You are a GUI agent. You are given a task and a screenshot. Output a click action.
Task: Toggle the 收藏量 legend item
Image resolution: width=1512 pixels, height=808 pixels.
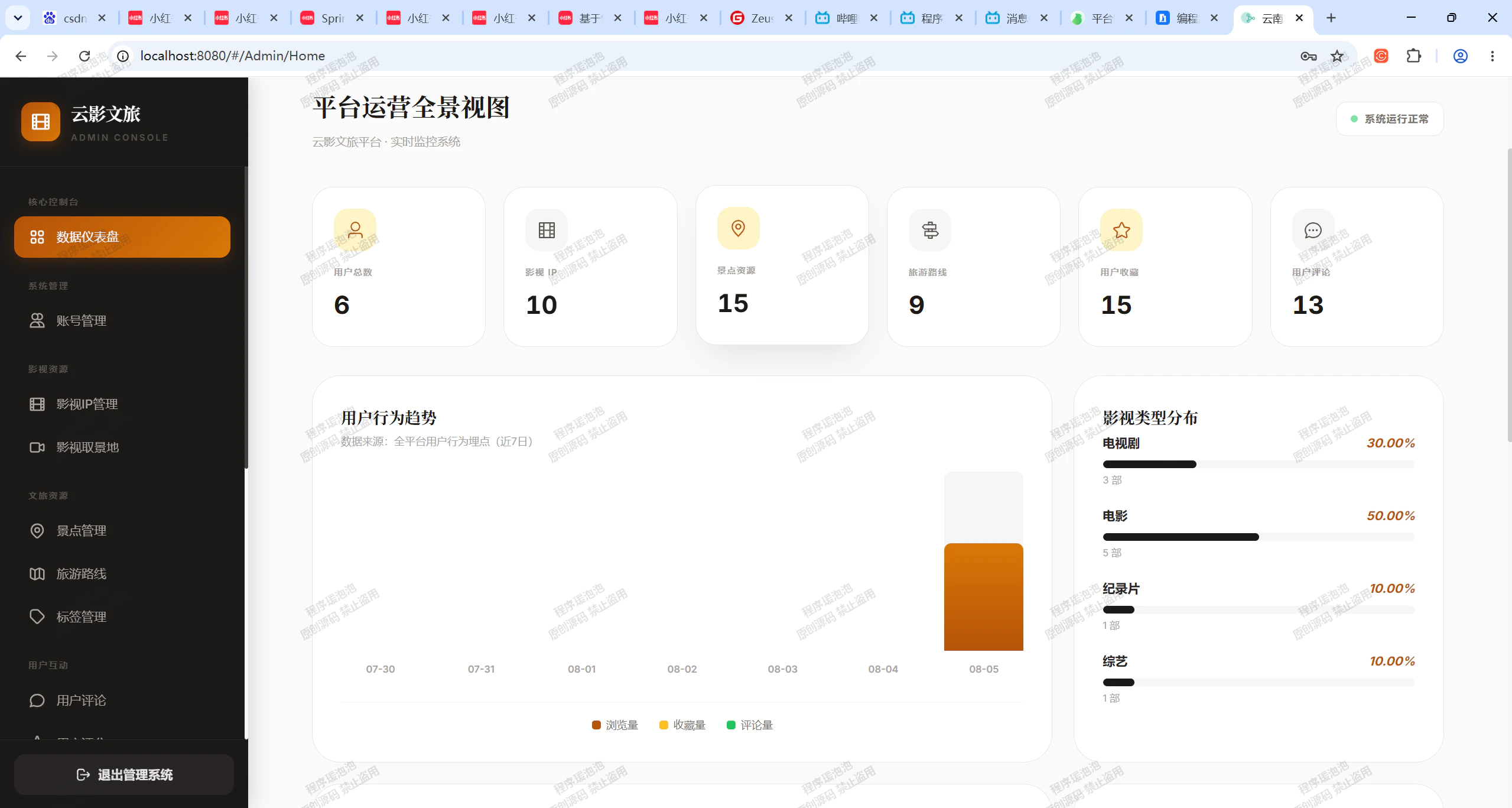pos(682,725)
